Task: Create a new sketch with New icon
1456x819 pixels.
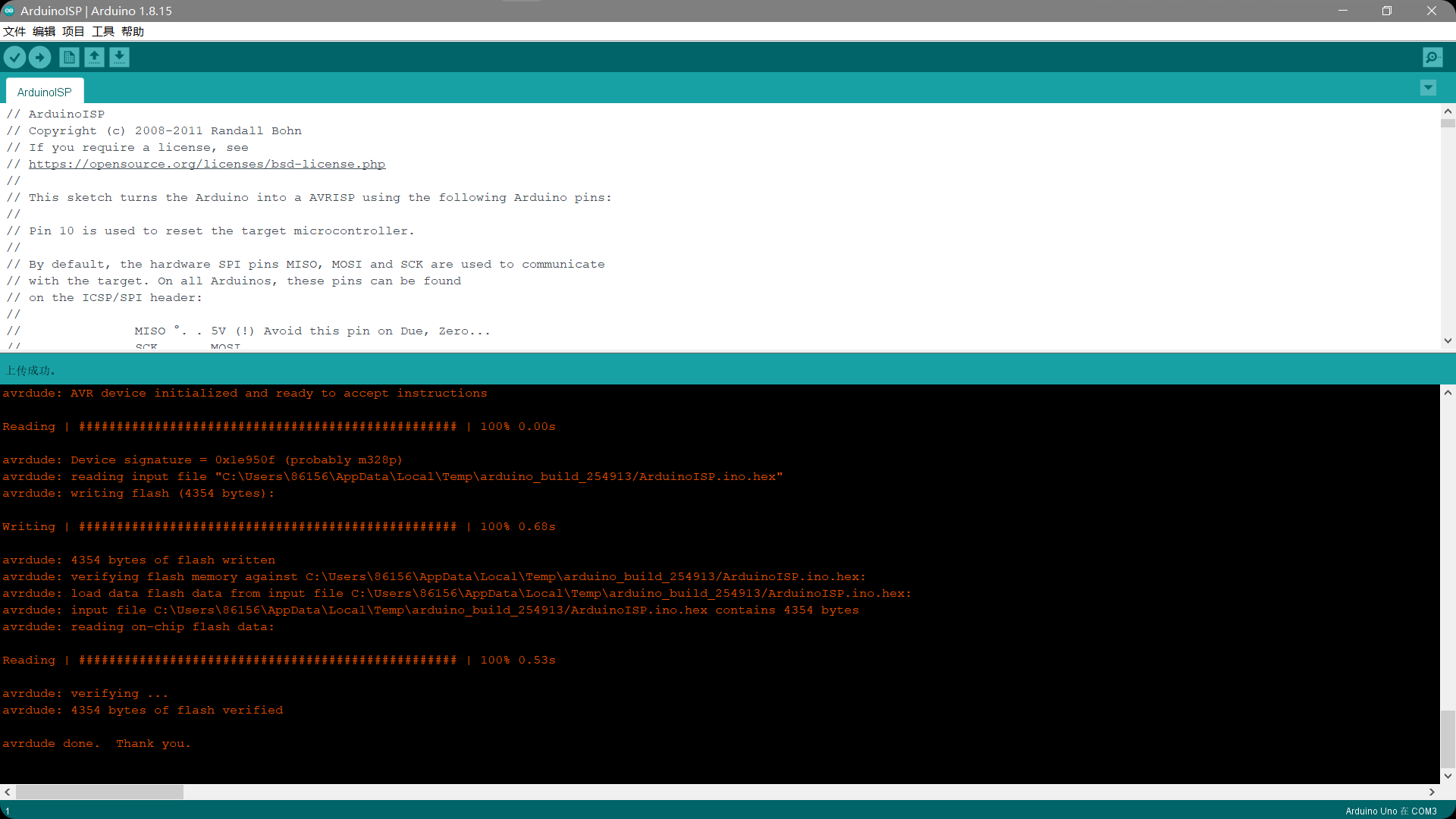Action: point(69,57)
